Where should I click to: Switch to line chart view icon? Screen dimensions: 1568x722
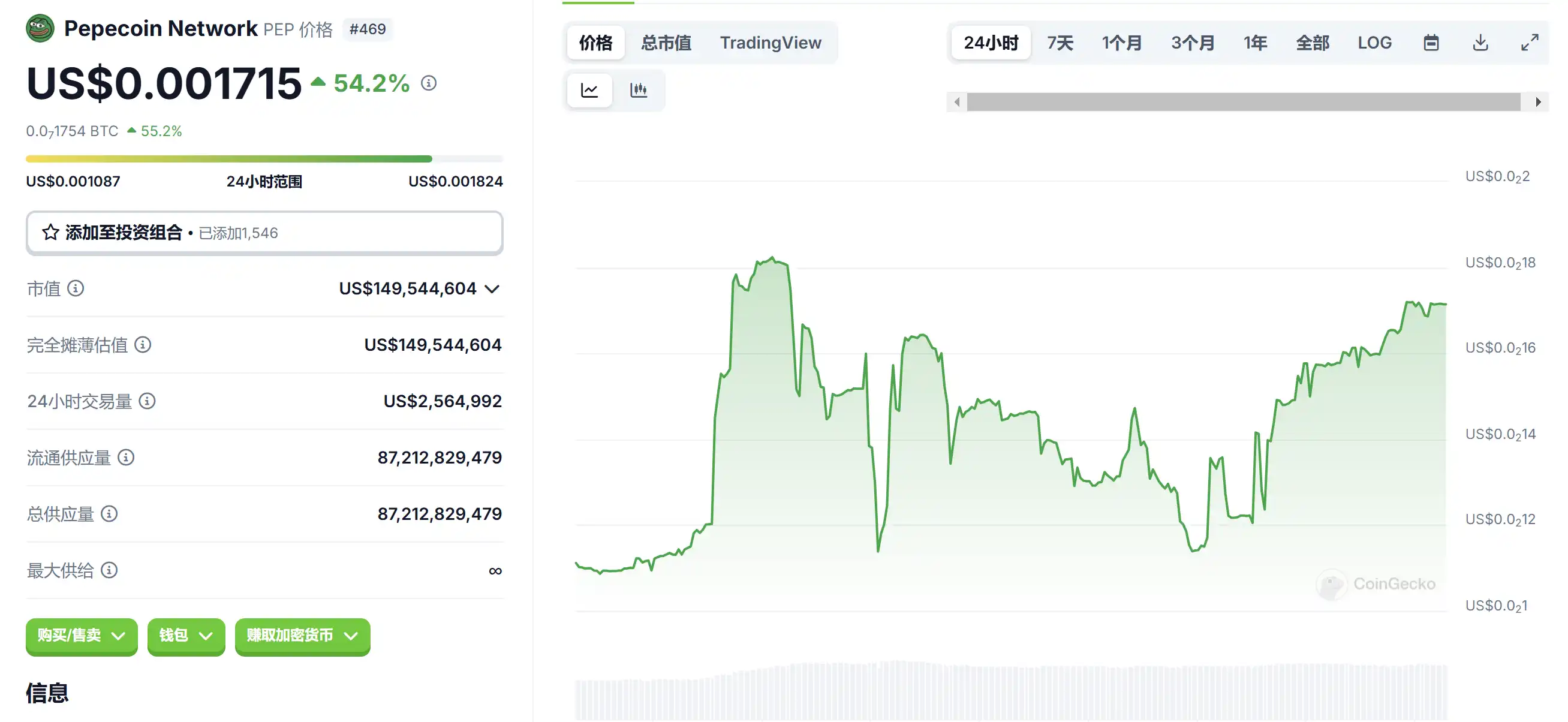point(589,90)
